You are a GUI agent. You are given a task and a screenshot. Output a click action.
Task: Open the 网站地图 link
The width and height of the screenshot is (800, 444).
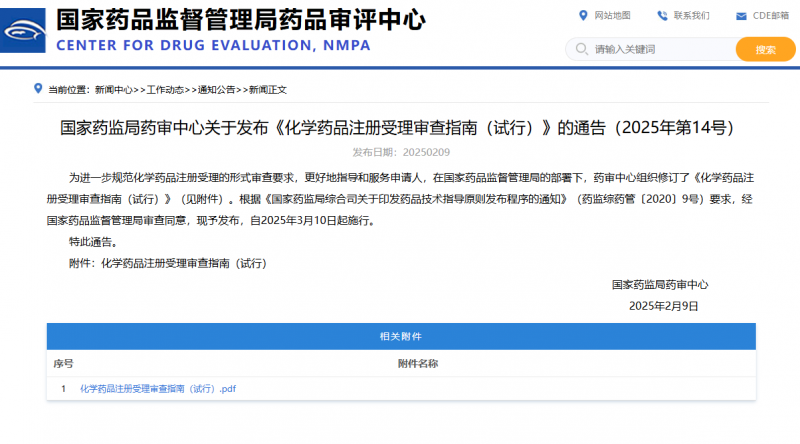[x=612, y=16]
